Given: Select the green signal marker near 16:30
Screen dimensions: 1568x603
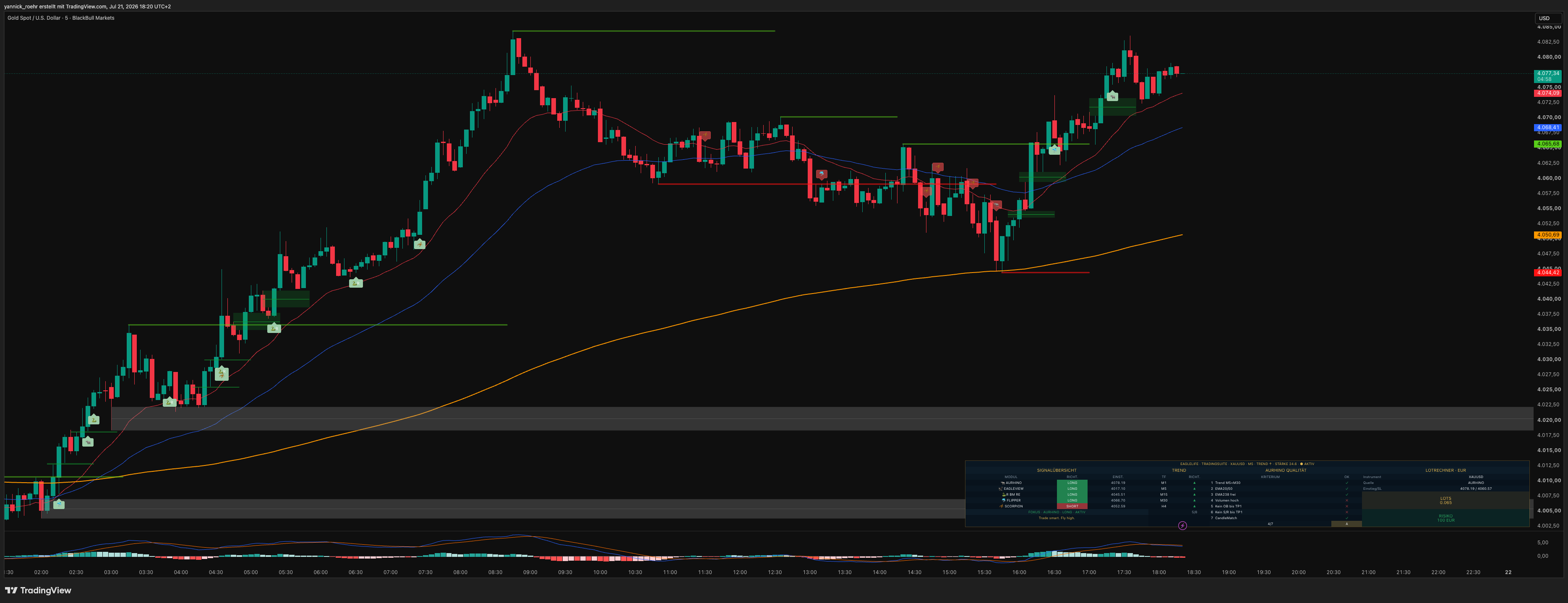Looking at the screenshot, I should [x=1054, y=149].
